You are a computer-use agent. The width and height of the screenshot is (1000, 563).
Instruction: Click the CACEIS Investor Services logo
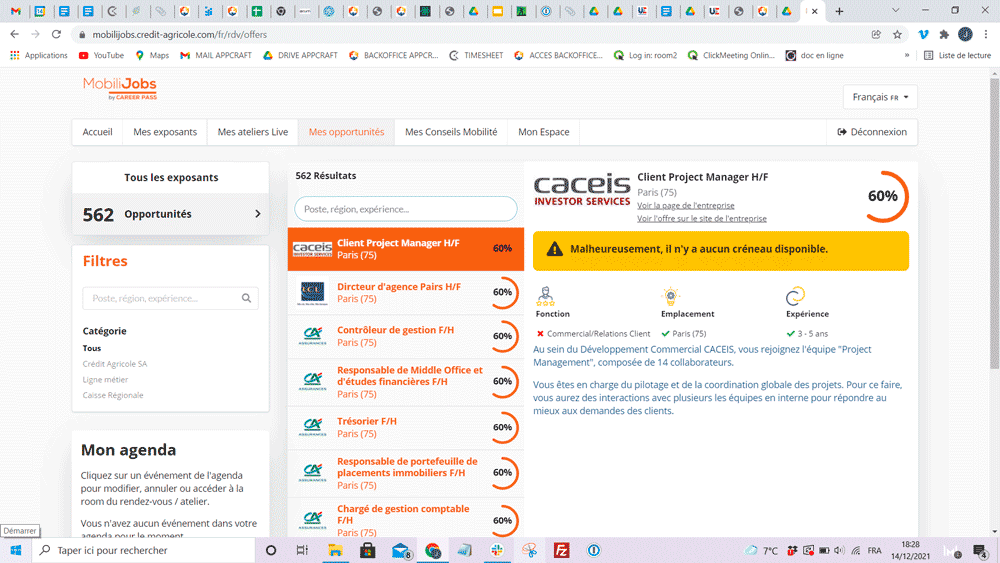coord(581,191)
